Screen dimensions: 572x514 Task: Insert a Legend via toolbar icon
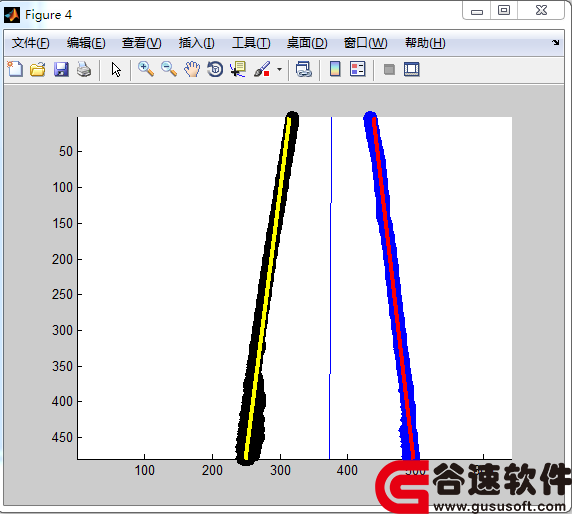point(358,69)
